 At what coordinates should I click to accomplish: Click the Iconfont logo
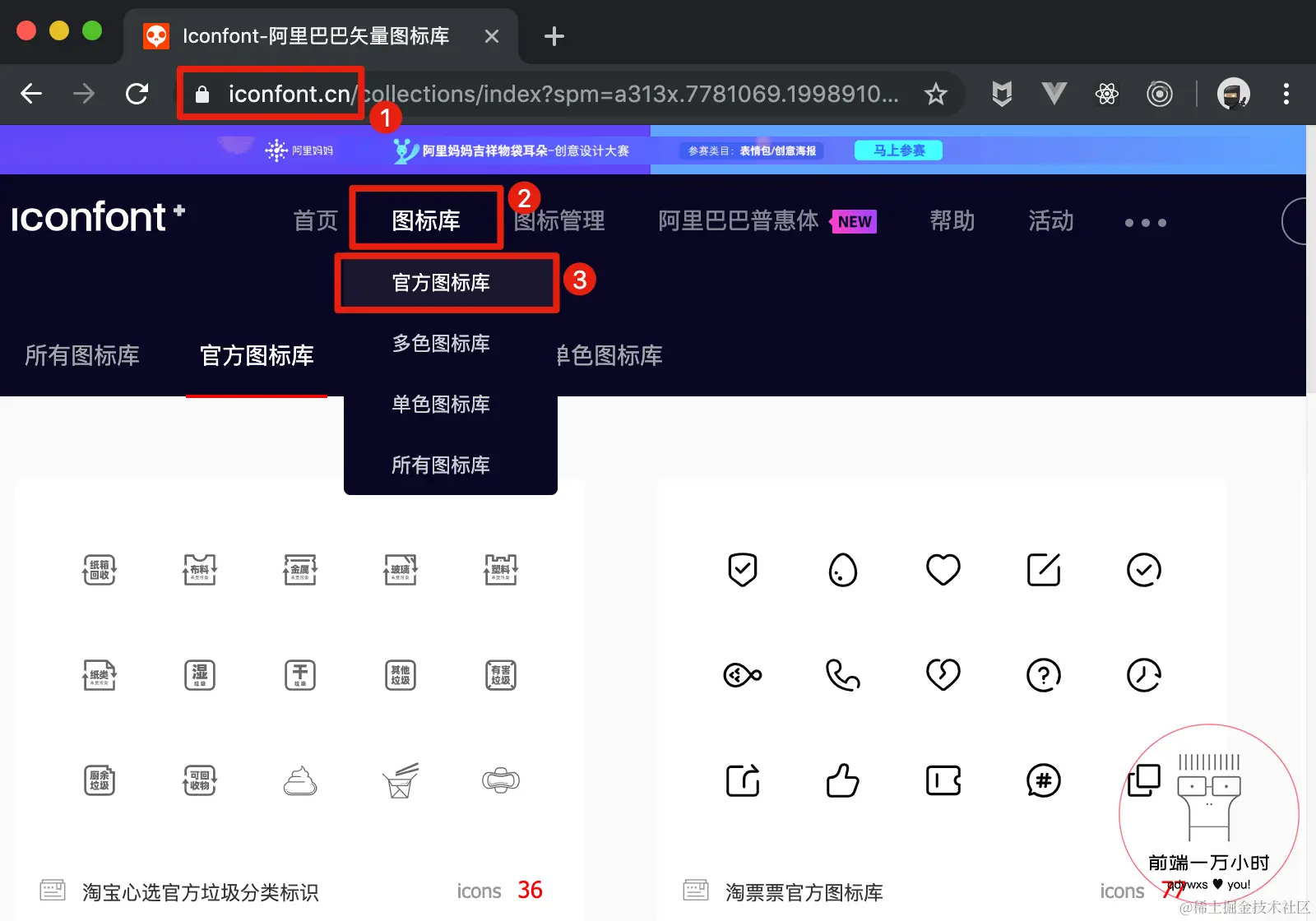tap(97, 218)
